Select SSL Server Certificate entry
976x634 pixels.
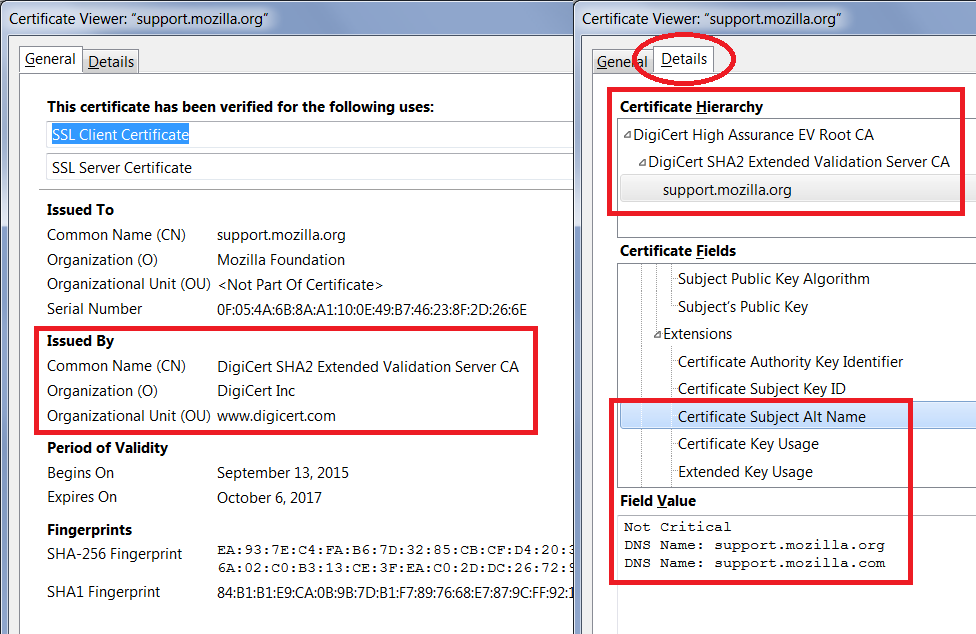pyautogui.click(x=122, y=168)
